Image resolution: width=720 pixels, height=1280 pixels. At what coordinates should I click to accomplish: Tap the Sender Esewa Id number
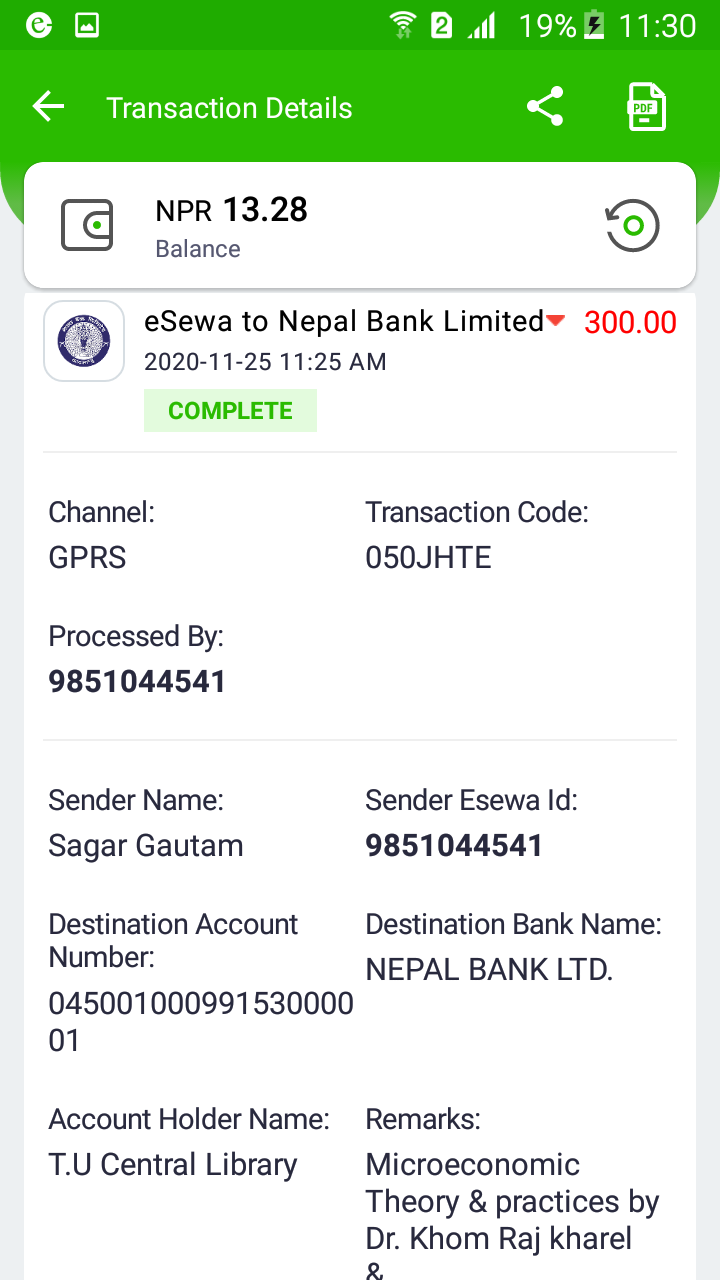point(454,846)
